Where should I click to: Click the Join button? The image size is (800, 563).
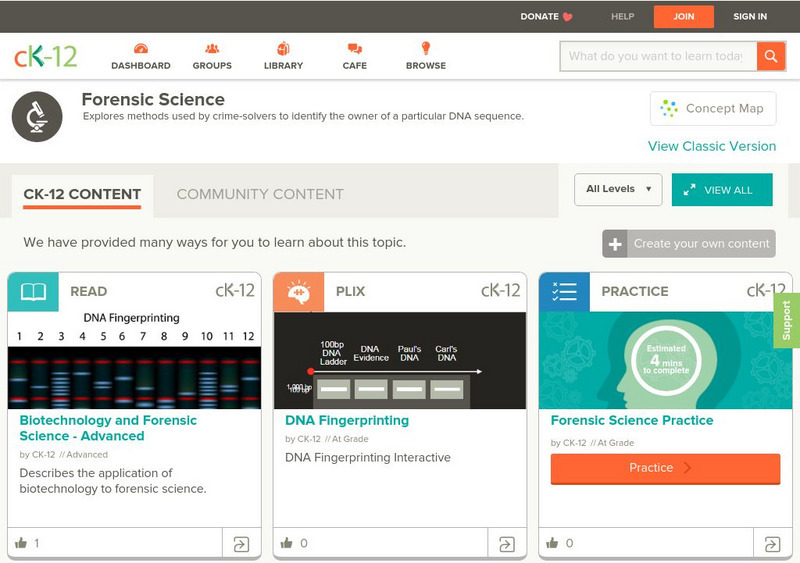coord(684,17)
